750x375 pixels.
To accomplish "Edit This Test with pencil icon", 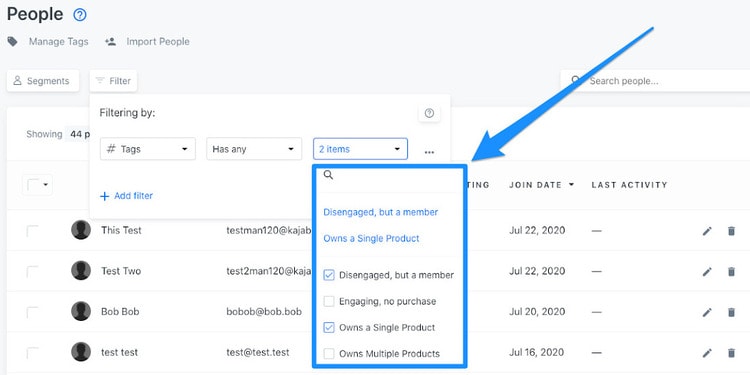I will tap(707, 231).
